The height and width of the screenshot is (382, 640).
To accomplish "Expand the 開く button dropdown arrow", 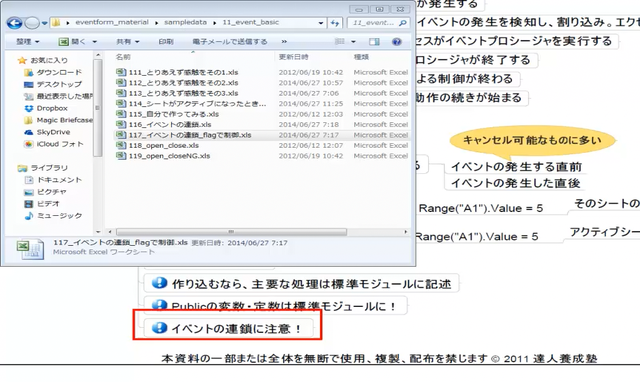I will pos(95,42).
